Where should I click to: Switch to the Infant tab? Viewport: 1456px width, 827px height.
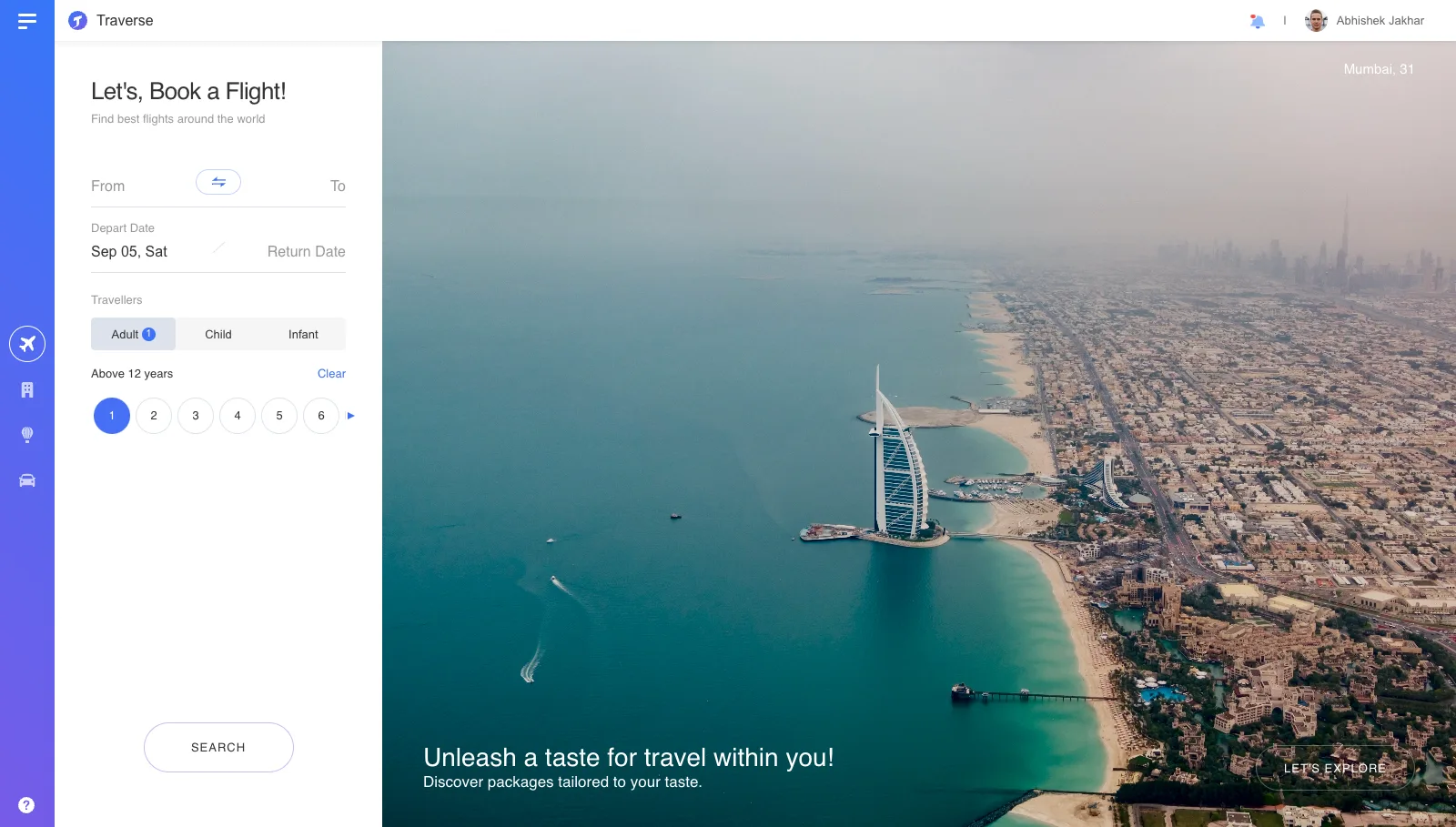(303, 334)
